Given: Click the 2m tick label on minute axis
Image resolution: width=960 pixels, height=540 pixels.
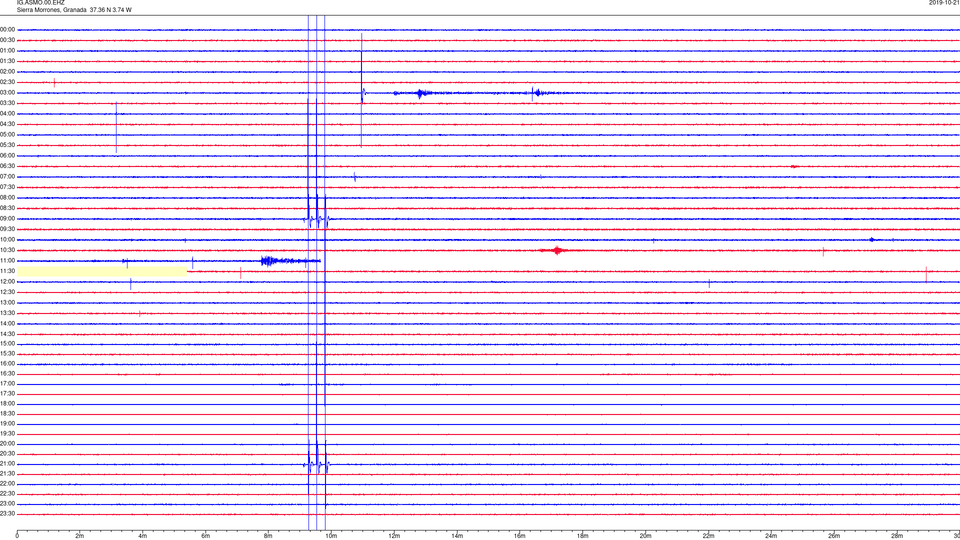Looking at the screenshot, I should click(x=80, y=536).
